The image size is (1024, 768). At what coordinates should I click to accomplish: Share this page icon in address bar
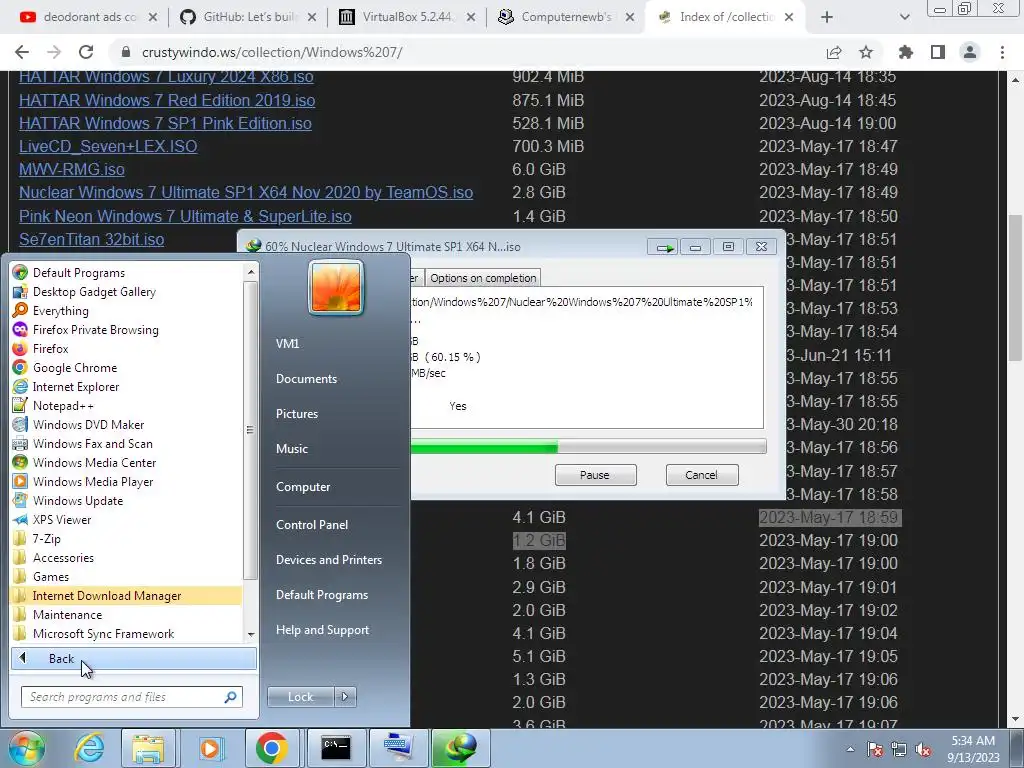pyautogui.click(x=834, y=52)
